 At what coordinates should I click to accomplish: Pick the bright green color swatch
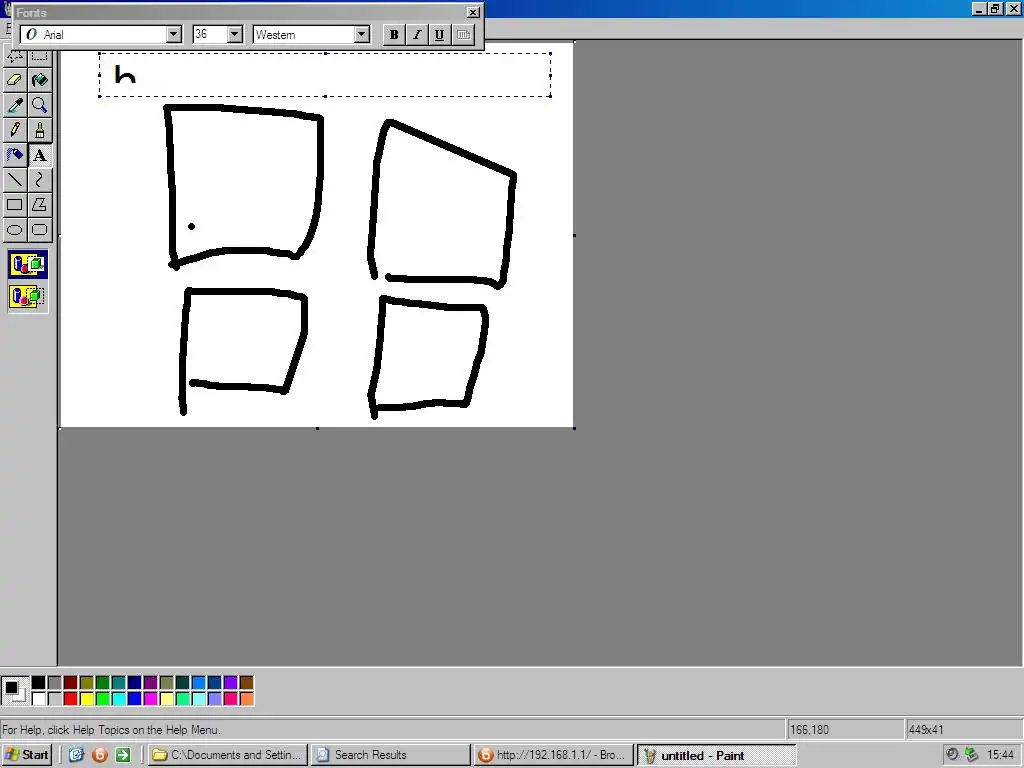coord(103,699)
